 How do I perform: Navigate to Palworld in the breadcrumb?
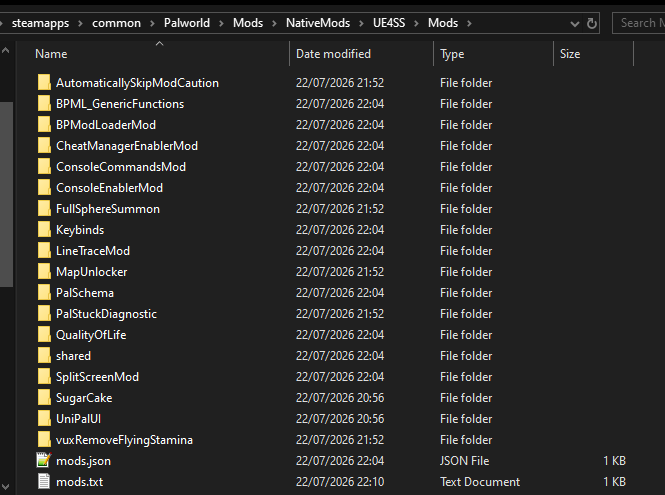pos(187,23)
